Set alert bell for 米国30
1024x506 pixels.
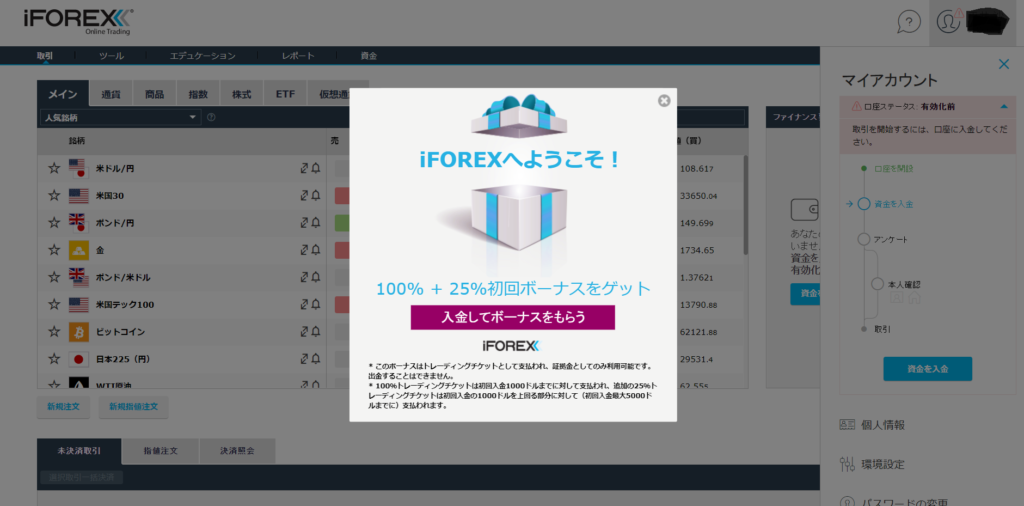click(x=315, y=195)
